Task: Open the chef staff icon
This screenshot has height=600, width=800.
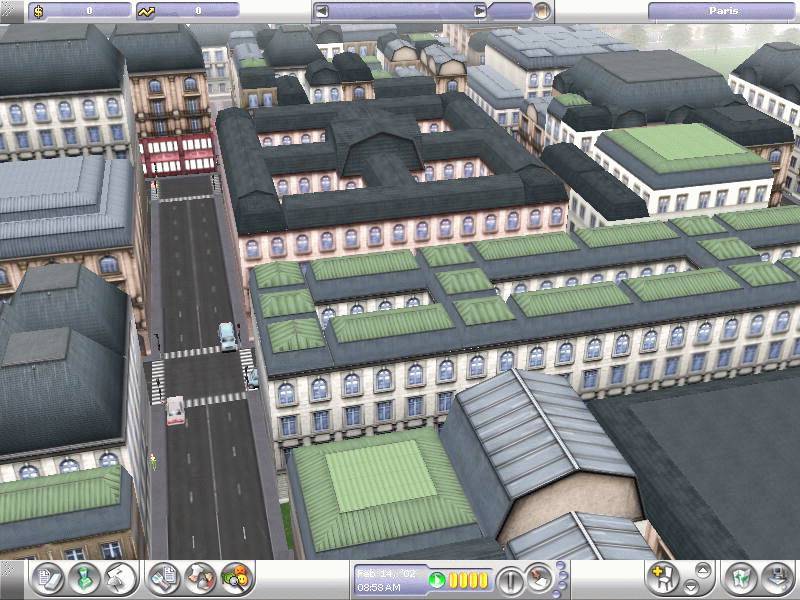Action: pyautogui.click(x=201, y=578)
